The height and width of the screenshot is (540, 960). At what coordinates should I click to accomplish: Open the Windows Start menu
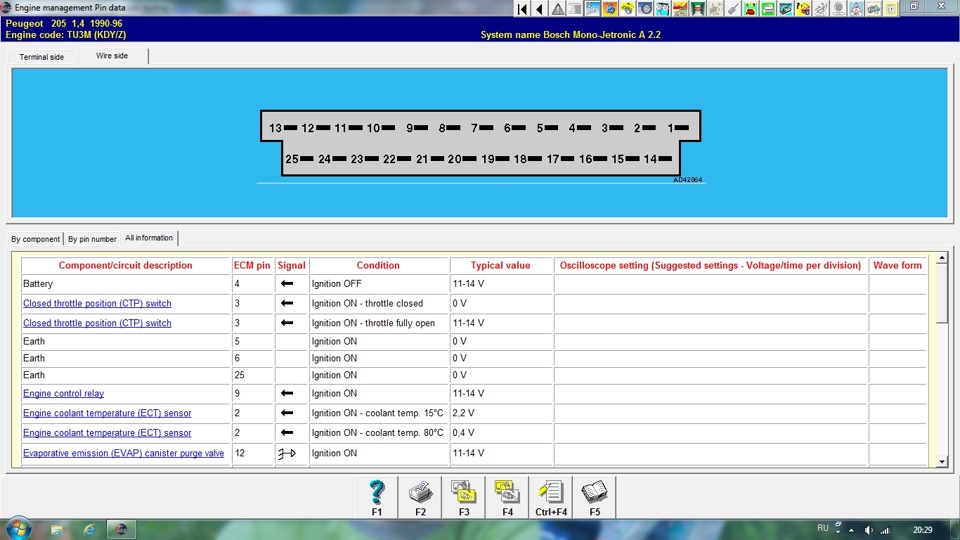point(18,528)
